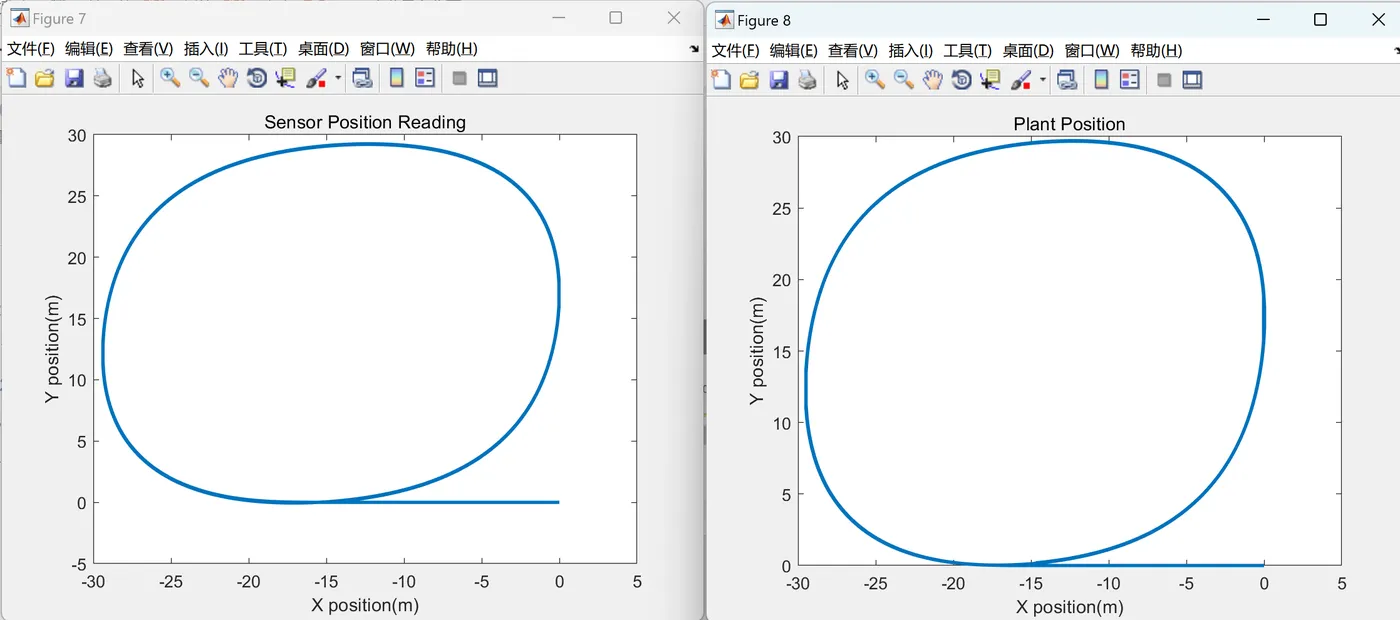Select Brush data tool in Figure 8
This screenshot has height=620, width=1400.
(1021, 80)
